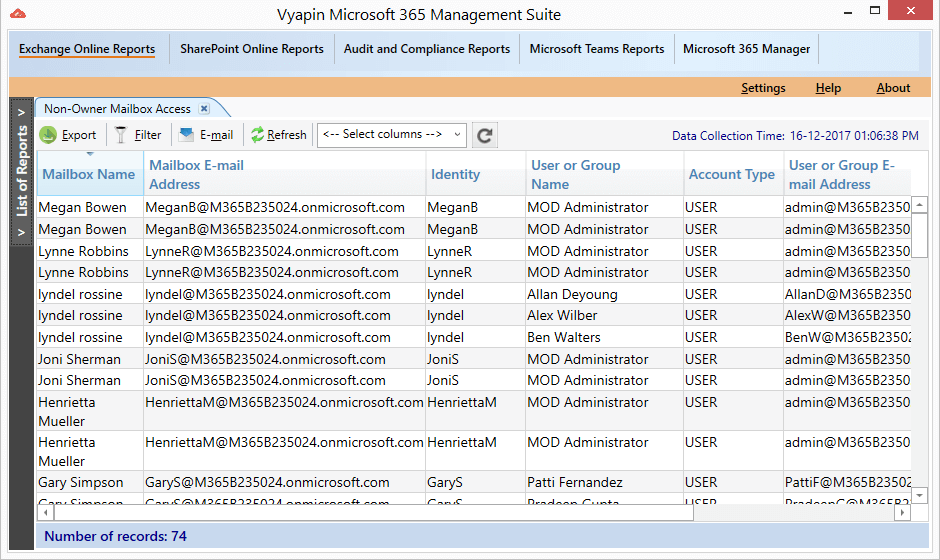Image resolution: width=940 pixels, height=560 pixels.
Task: Open the About link
Action: [893, 88]
